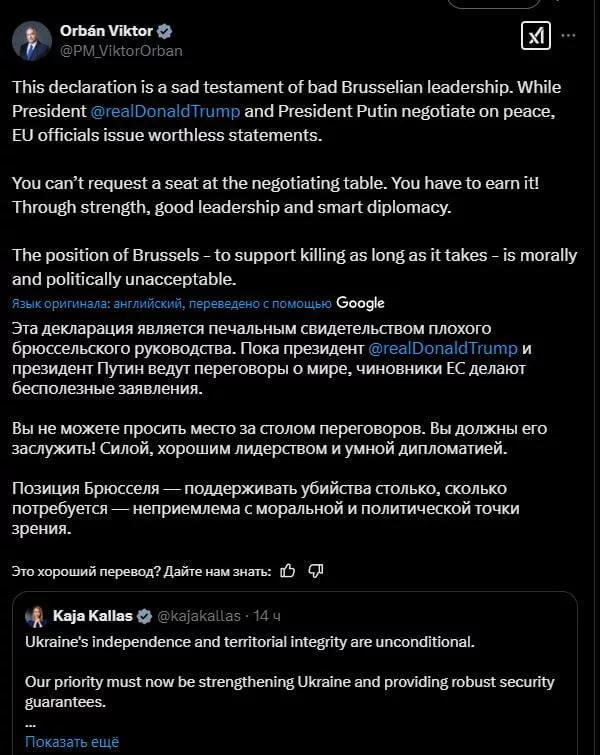This screenshot has height=755, width=600.
Task: Open the quoted post about Ukraine's independence
Action: click(x=300, y=671)
